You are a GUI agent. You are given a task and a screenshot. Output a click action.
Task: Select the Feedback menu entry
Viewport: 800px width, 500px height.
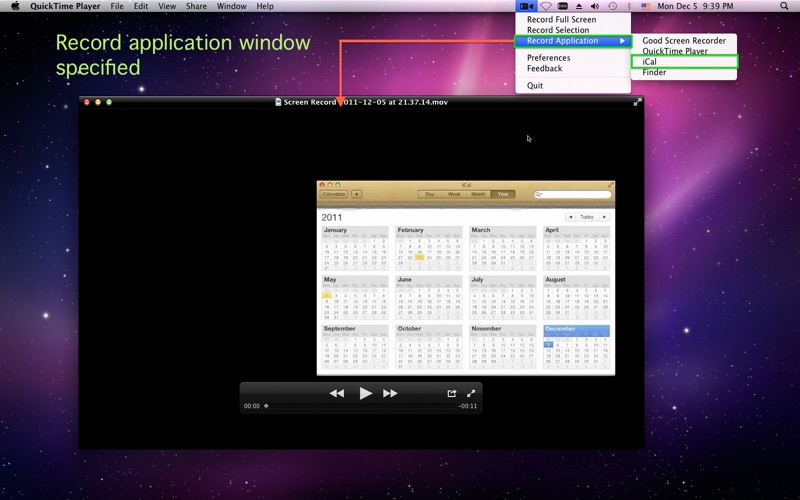[573, 68]
